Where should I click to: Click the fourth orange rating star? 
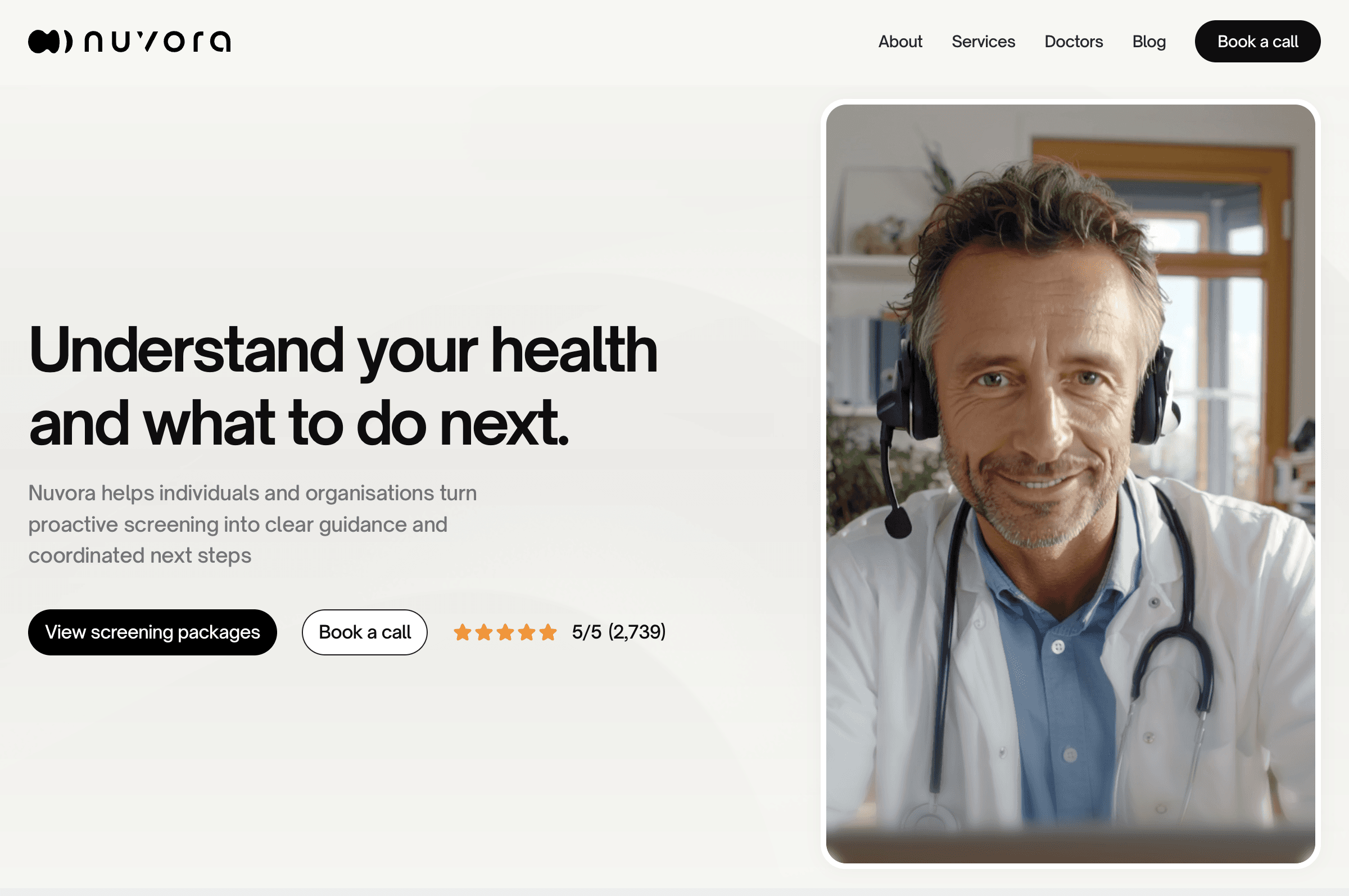point(527,632)
